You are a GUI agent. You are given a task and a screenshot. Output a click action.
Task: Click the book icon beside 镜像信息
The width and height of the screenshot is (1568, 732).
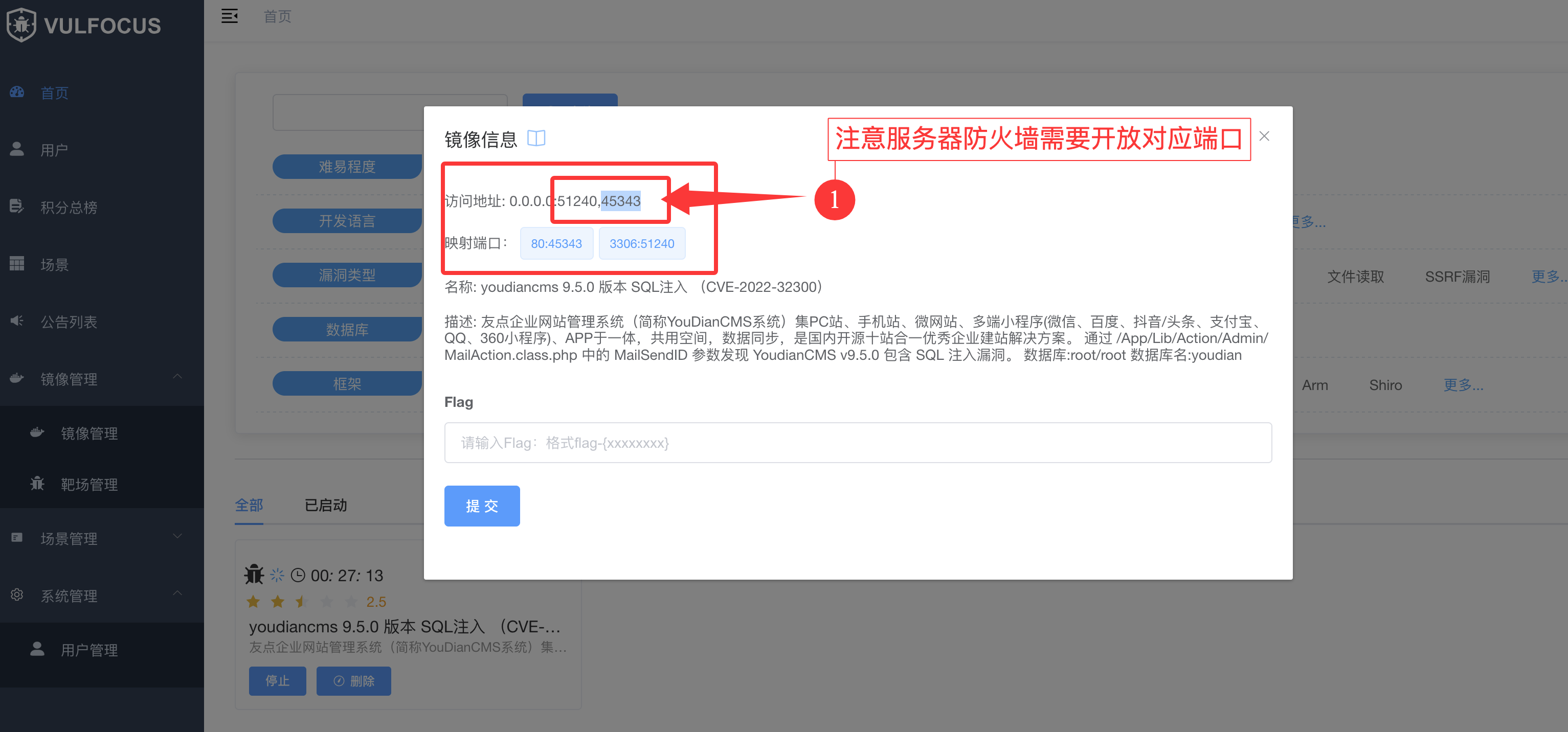point(535,138)
